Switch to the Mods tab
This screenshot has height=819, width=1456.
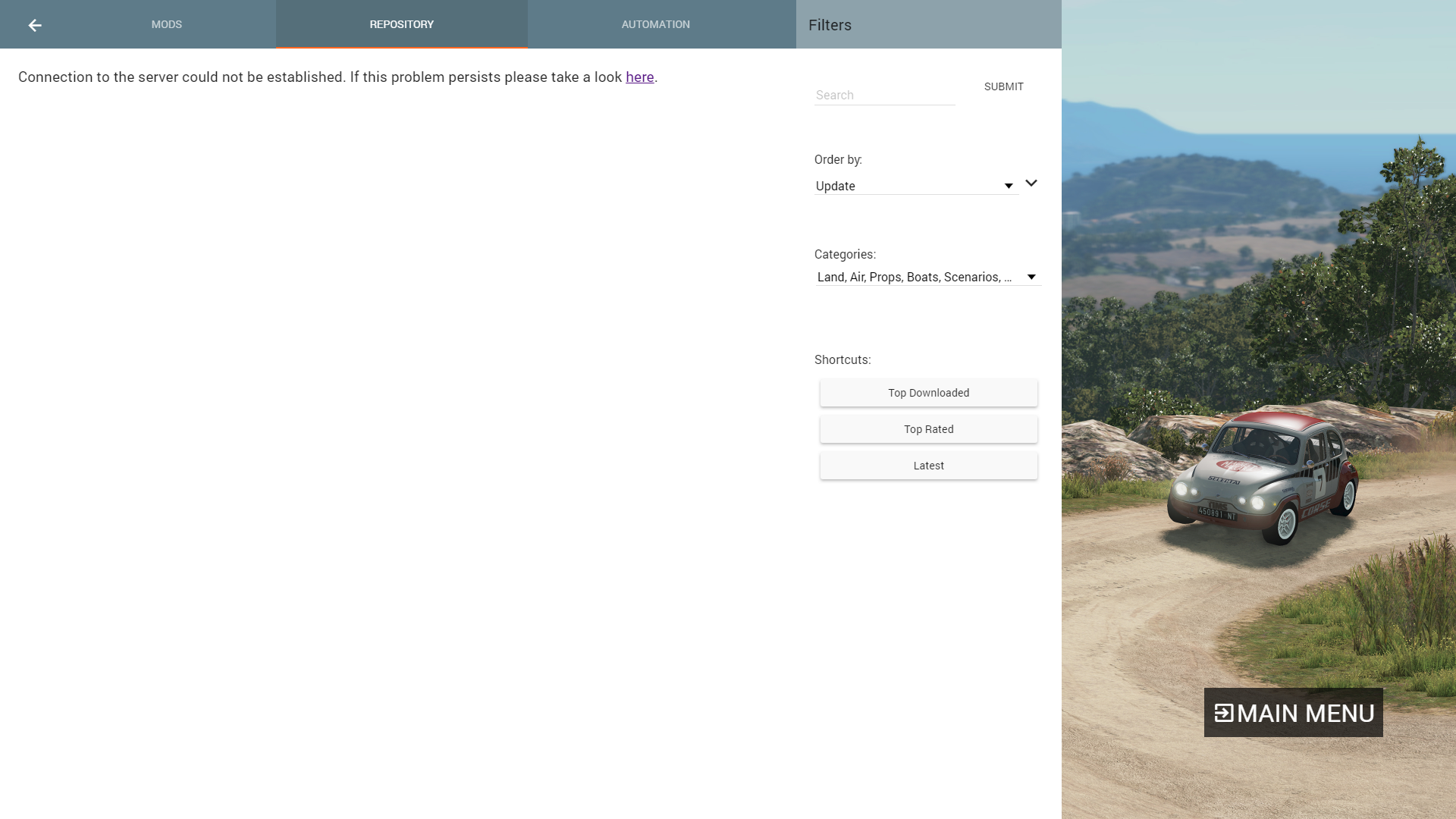pyautogui.click(x=166, y=24)
